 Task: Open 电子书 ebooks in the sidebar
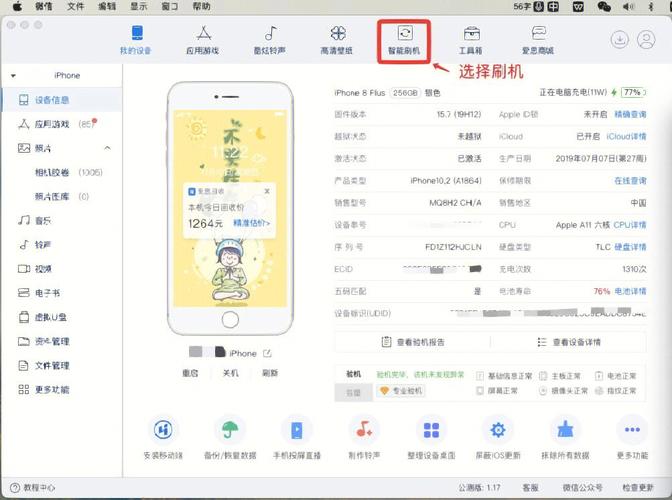click(39, 293)
